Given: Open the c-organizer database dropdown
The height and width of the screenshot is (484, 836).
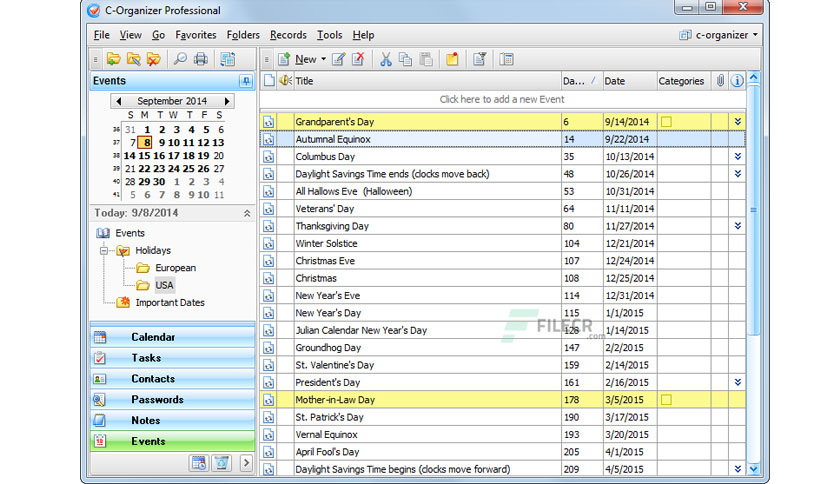Looking at the screenshot, I should 719,35.
